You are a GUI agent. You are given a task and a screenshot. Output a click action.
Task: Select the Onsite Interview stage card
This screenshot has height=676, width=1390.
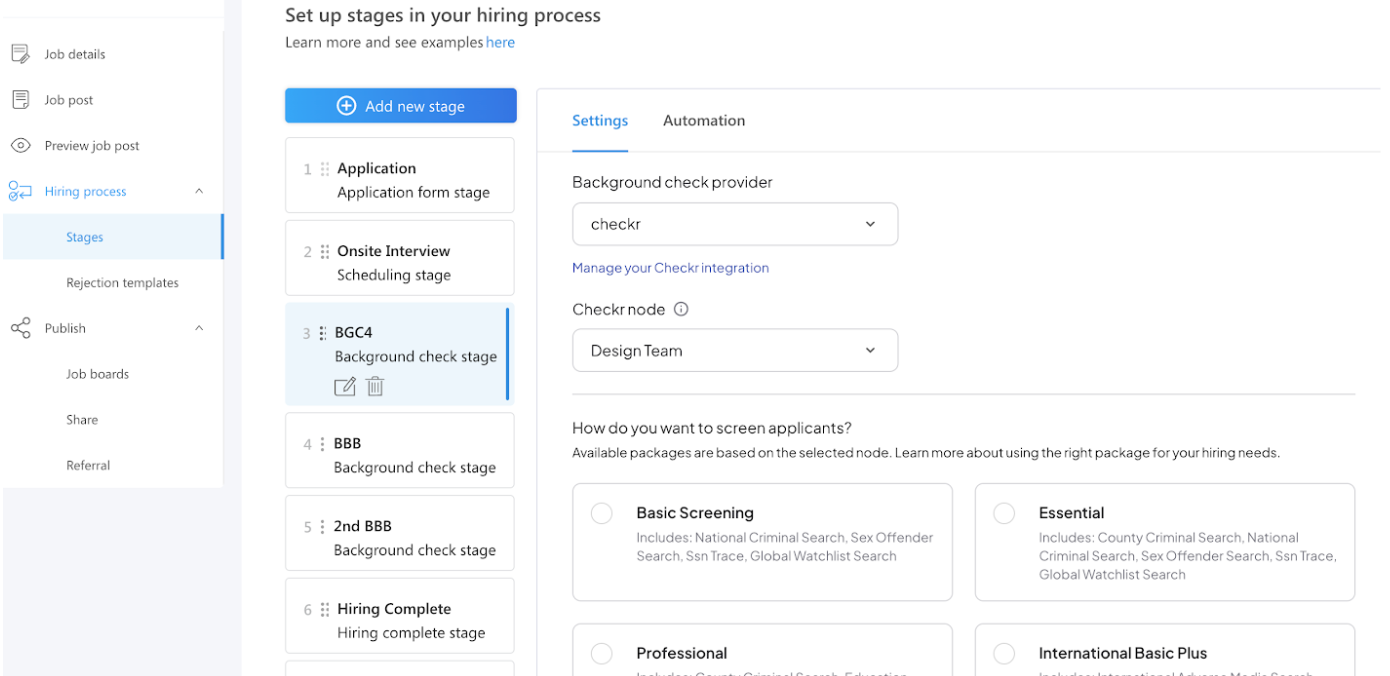(400, 258)
